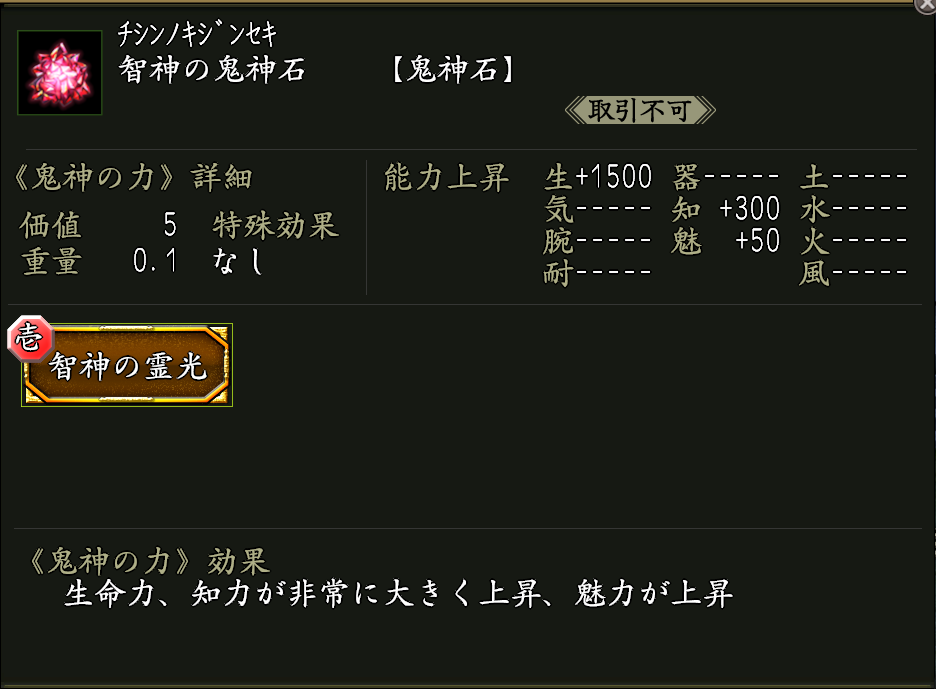The image size is (936, 689).
Task: Click the red 壱 slot badge
Action: coord(26,339)
